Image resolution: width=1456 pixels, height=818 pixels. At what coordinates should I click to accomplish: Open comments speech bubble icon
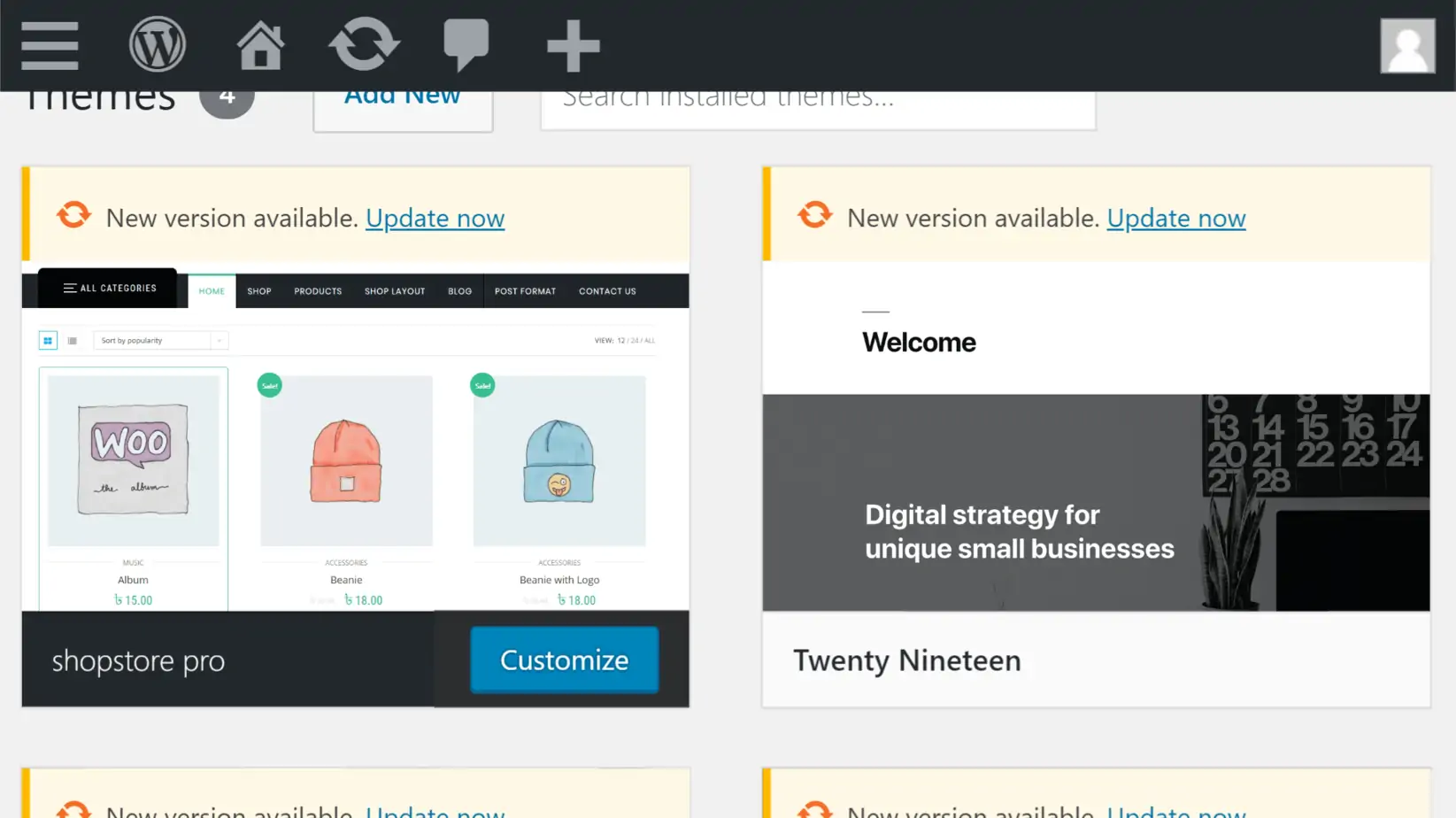[x=466, y=44]
